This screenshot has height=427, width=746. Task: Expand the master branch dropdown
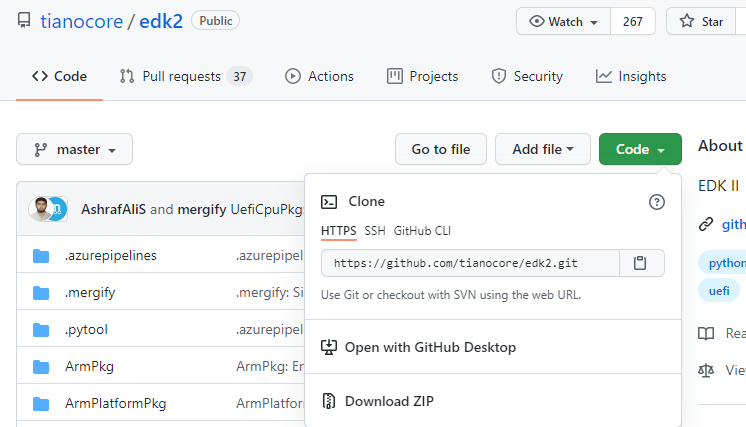pos(75,149)
